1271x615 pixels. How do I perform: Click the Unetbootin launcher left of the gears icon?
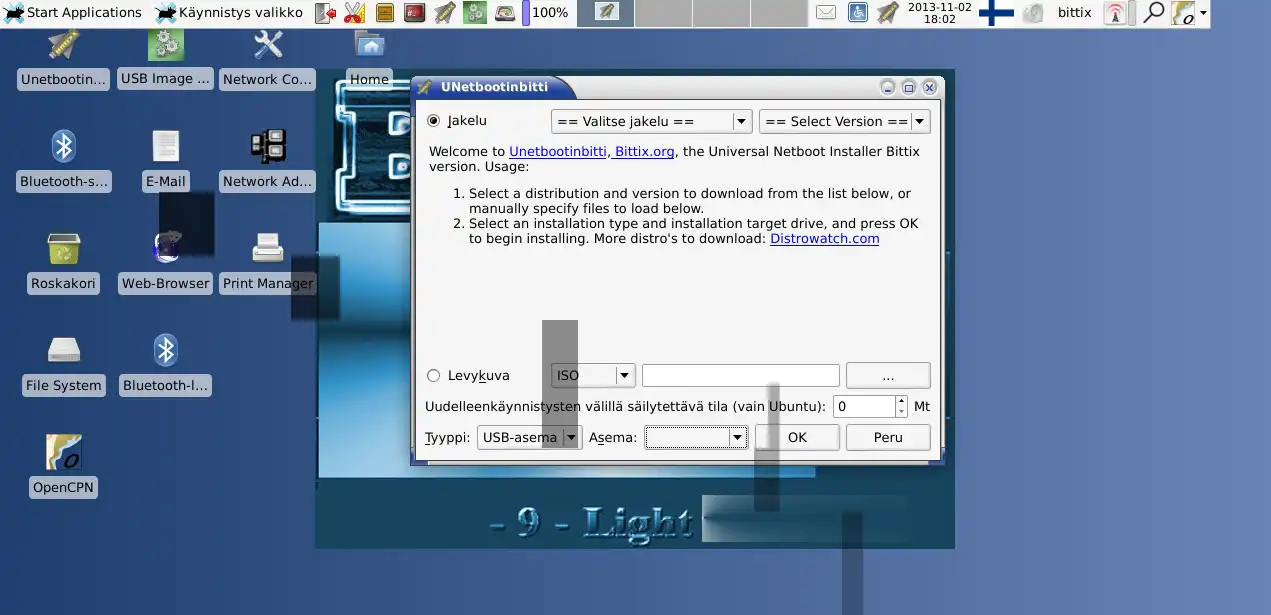click(445, 13)
